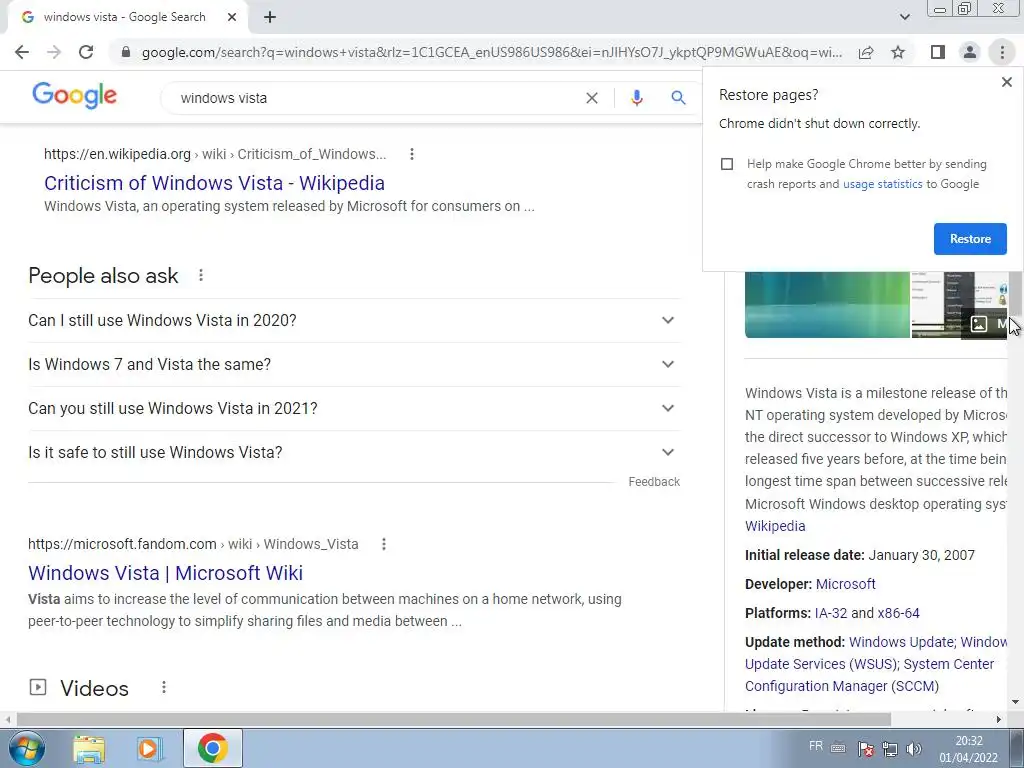Image resolution: width=1024 pixels, height=768 pixels.
Task: Open the x86-64 platform link
Action: [x=899, y=613]
